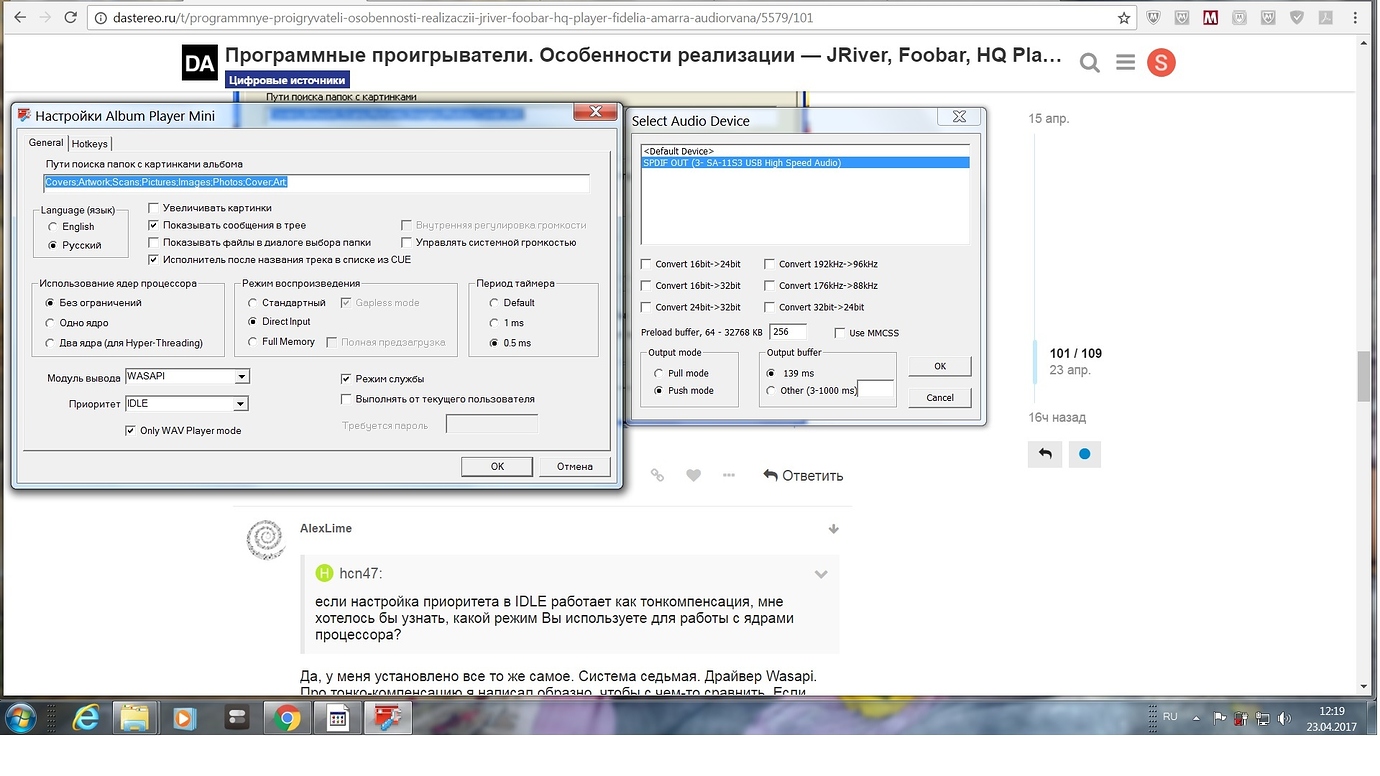1380x776 pixels.
Task: Click the Ответить reply button
Action: click(x=803, y=476)
